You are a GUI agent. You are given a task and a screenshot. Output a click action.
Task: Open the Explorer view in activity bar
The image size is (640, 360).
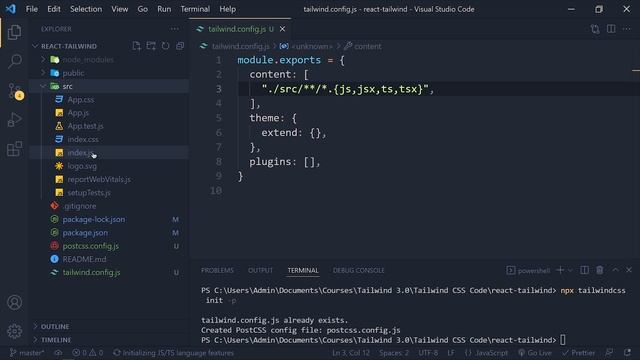(x=14, y=32)
